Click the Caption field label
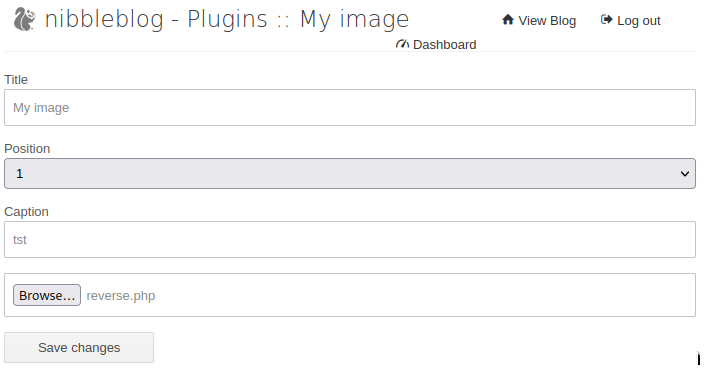This screenshot has height=369, width=704. [26, 211]
